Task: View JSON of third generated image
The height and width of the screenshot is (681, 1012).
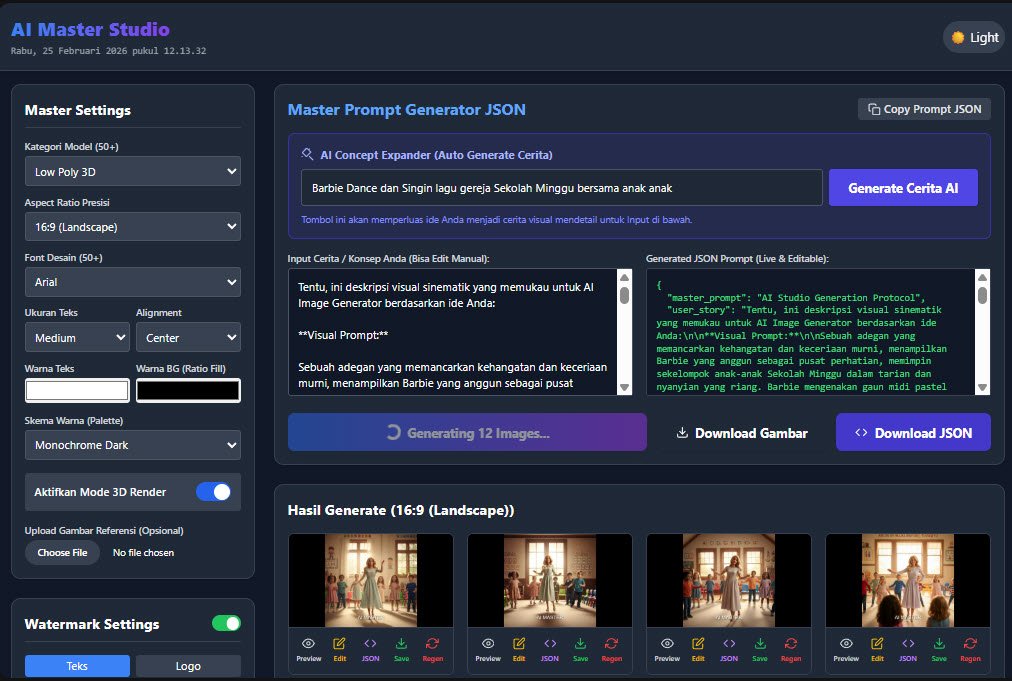Action: point(729,649)
